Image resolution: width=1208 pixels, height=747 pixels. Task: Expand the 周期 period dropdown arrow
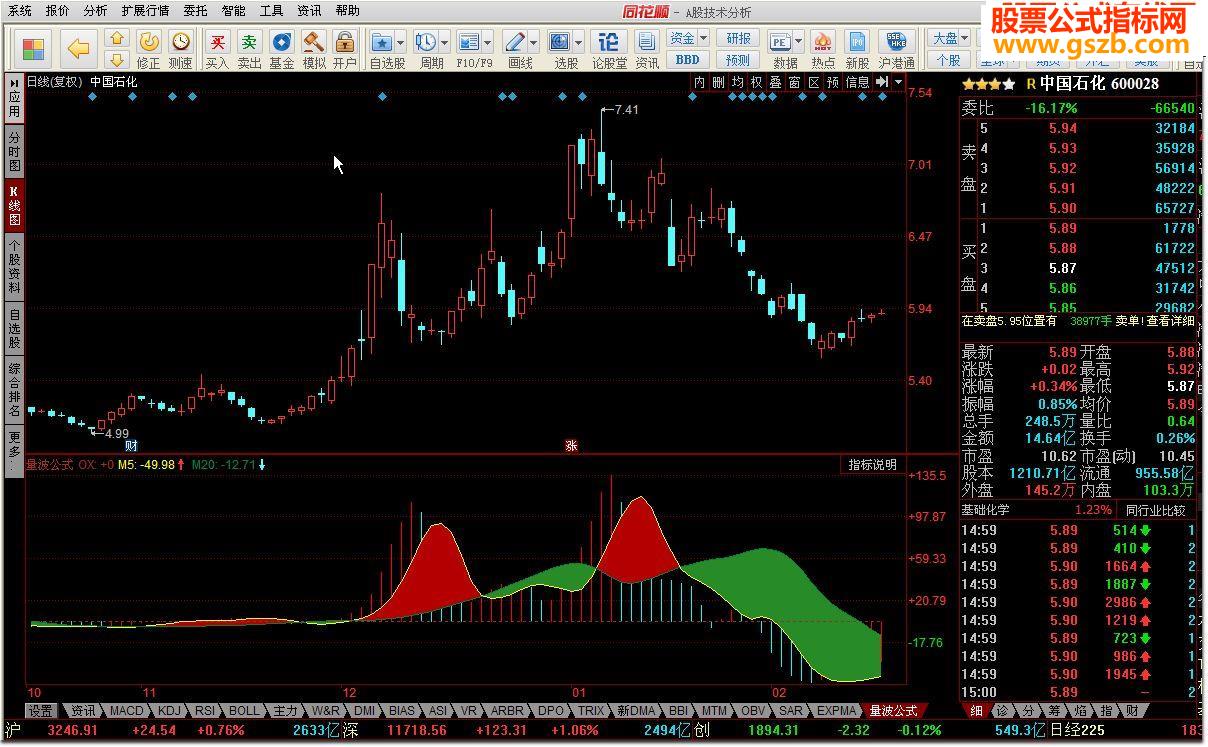[x=444, y=43]
